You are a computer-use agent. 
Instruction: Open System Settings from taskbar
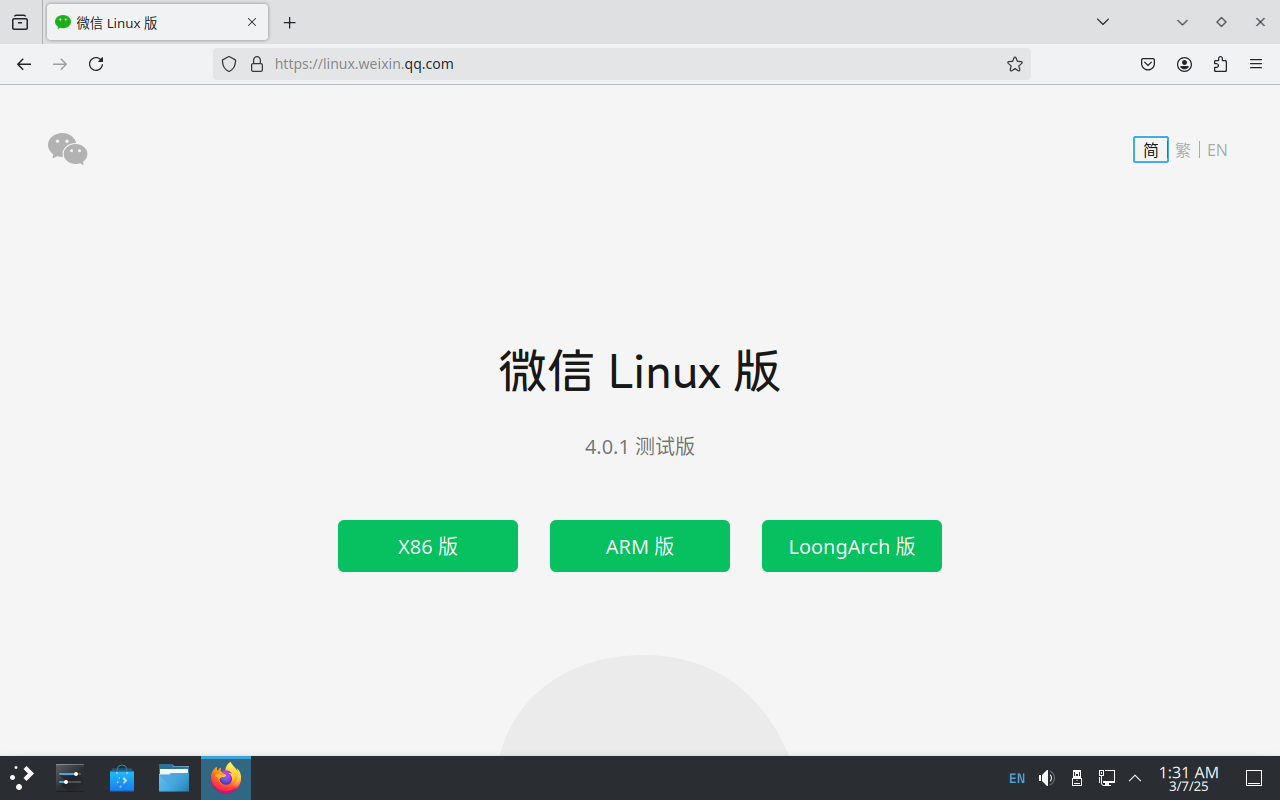pyautogui.click(x=70, y=778)
